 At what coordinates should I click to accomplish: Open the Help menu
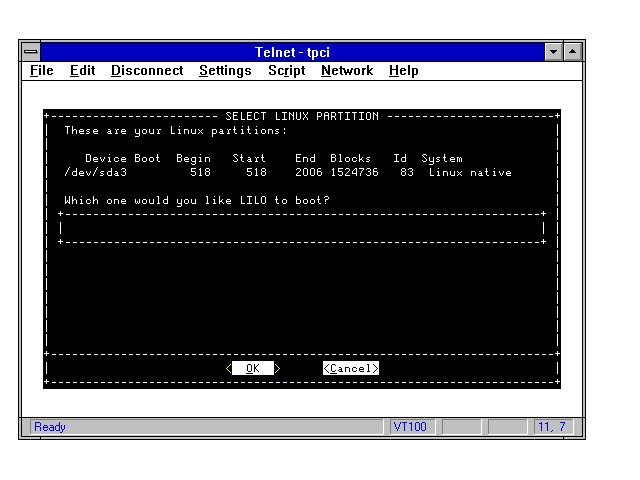[x=403, y=71]
